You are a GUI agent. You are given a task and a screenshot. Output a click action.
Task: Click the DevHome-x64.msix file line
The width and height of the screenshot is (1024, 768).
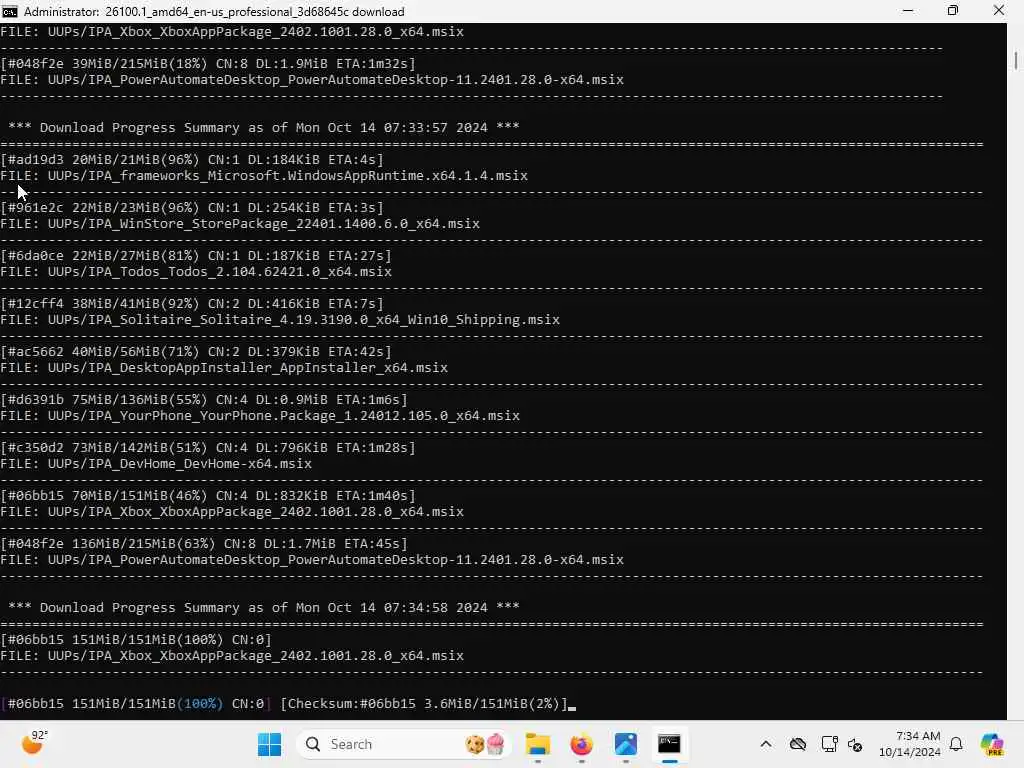point(156,464)
